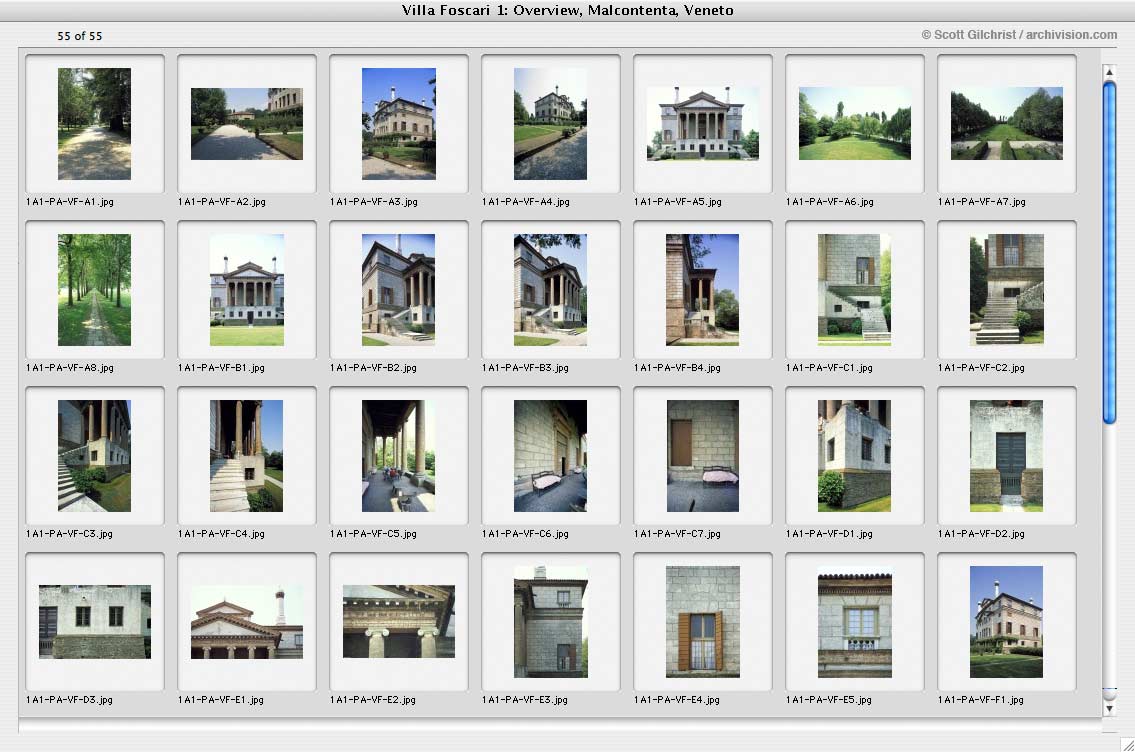This screenshot has height=752, width=1135.
Task: Select the tree avenue thumbnail 1A1-PA-VF-A8.jpg
Action: 94,290
